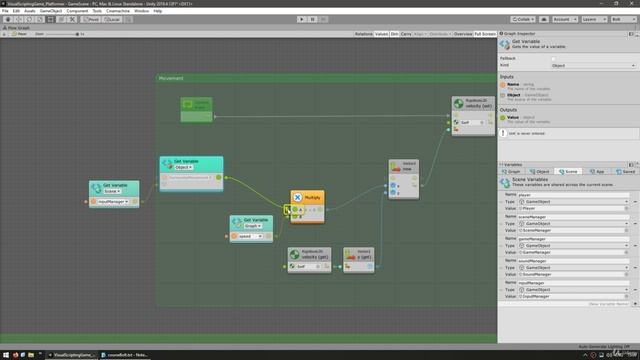Click the Rigidbody2D velocity (set) node icon
The height and width of the screenshot is (360, 640).
coord(459,103)
